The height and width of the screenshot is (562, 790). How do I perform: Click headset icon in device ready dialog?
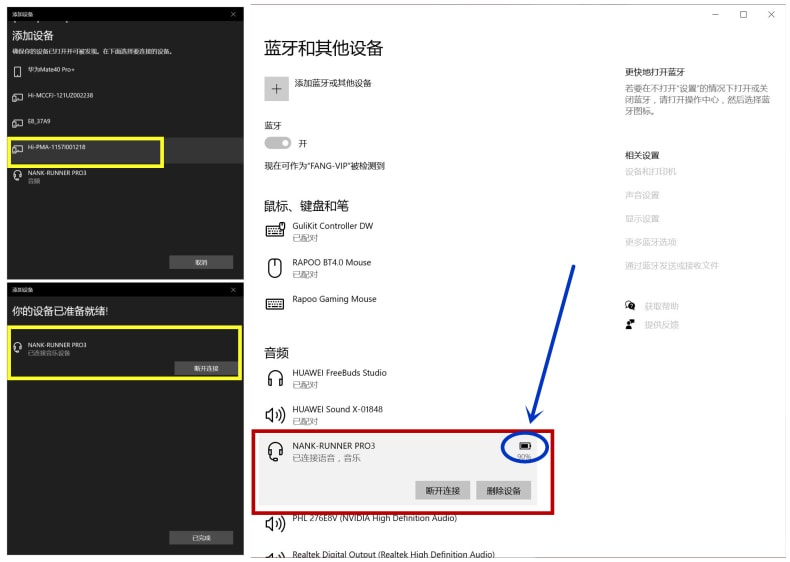(18, 347)
